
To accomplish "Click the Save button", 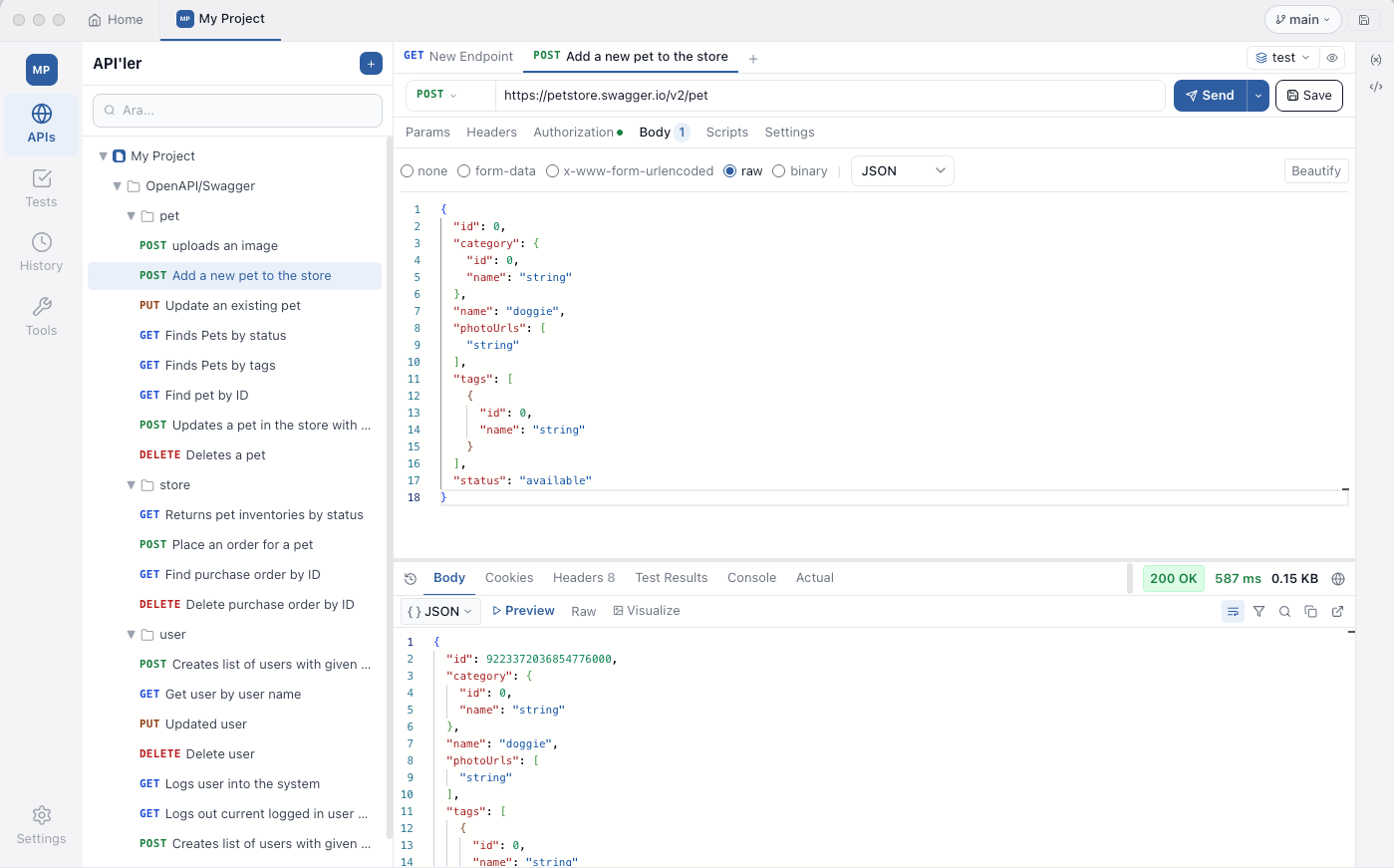I will 1309,96.
